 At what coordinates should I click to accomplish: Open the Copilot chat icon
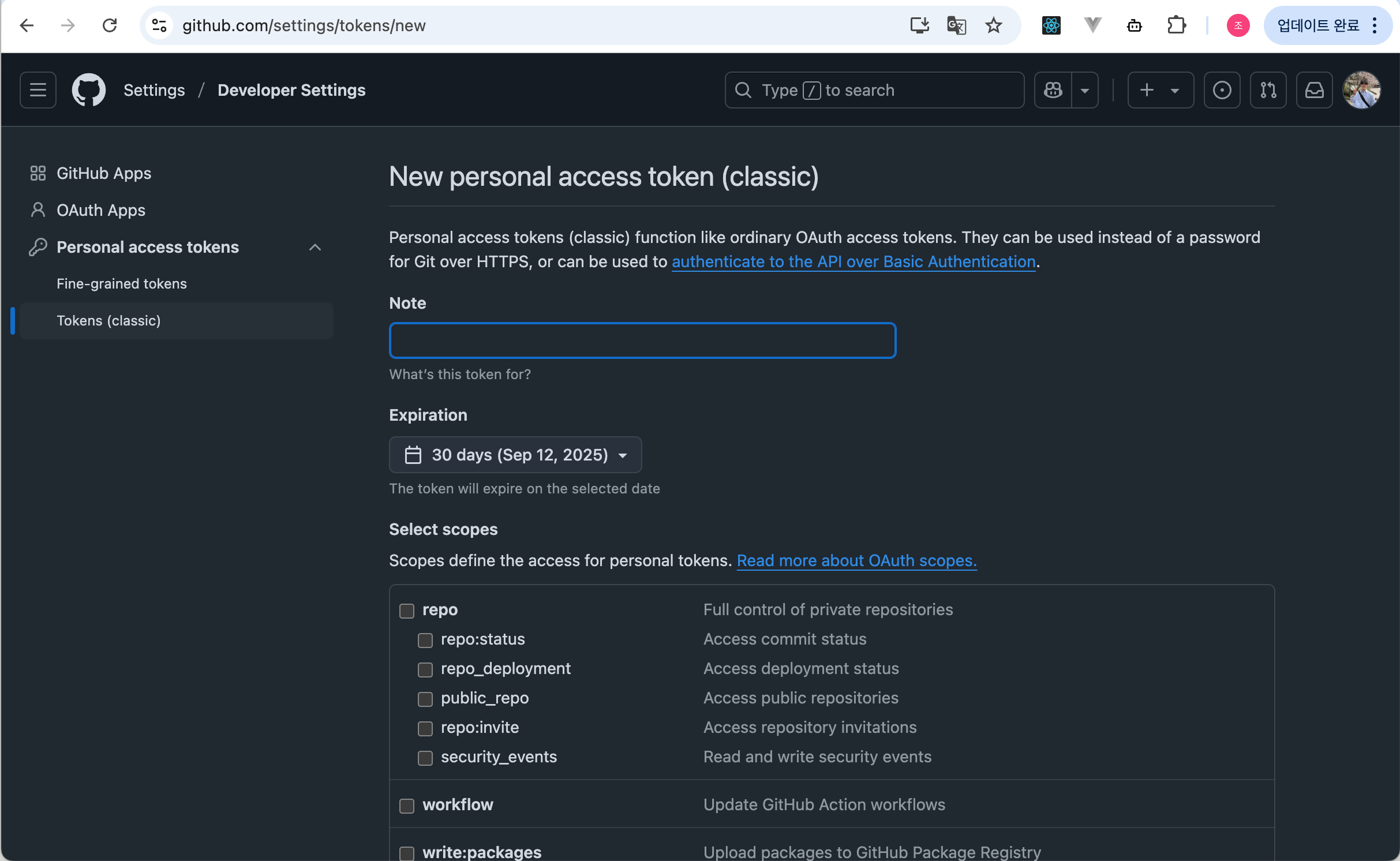pyautogui.click(x=1053, y=90)
